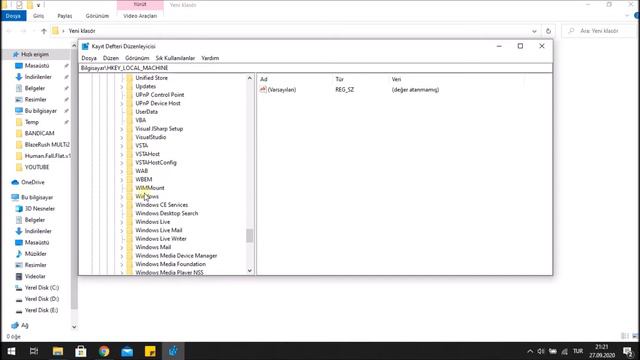
Task: Select the (Varsayılan) registry value
Action: click(x=282, y=89)
